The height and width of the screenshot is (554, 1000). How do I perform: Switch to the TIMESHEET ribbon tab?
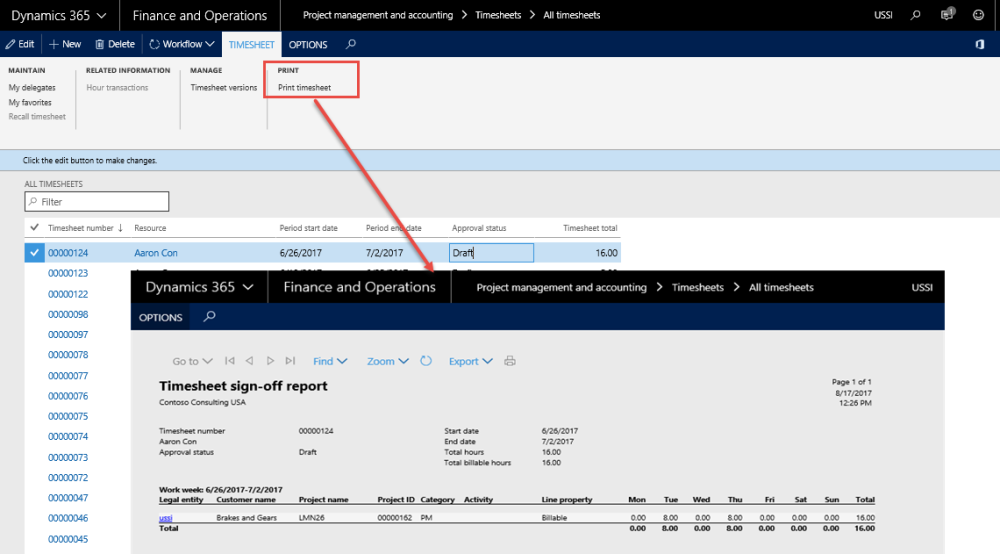tap(251, 45)
